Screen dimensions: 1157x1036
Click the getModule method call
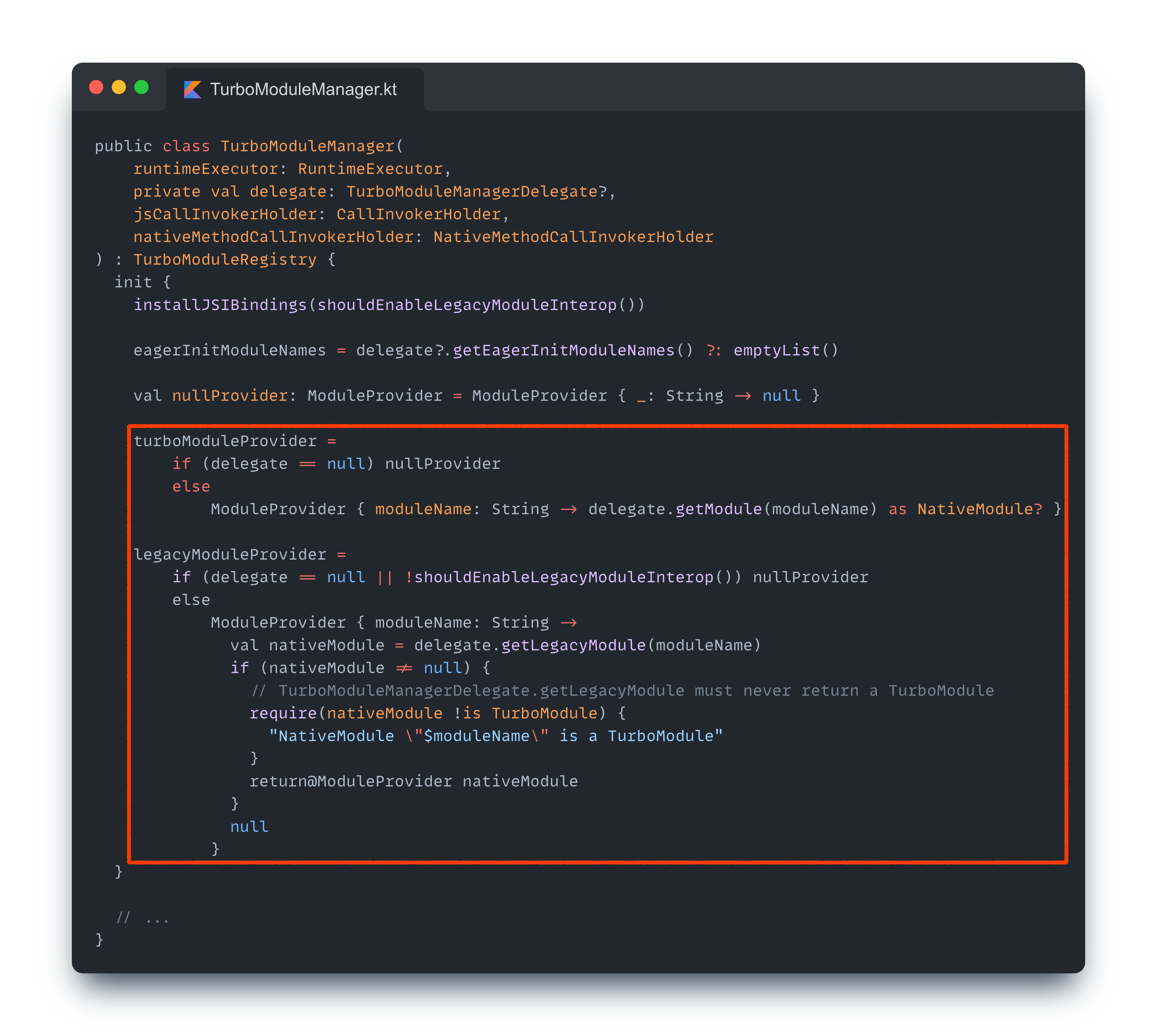click(718, 509)
